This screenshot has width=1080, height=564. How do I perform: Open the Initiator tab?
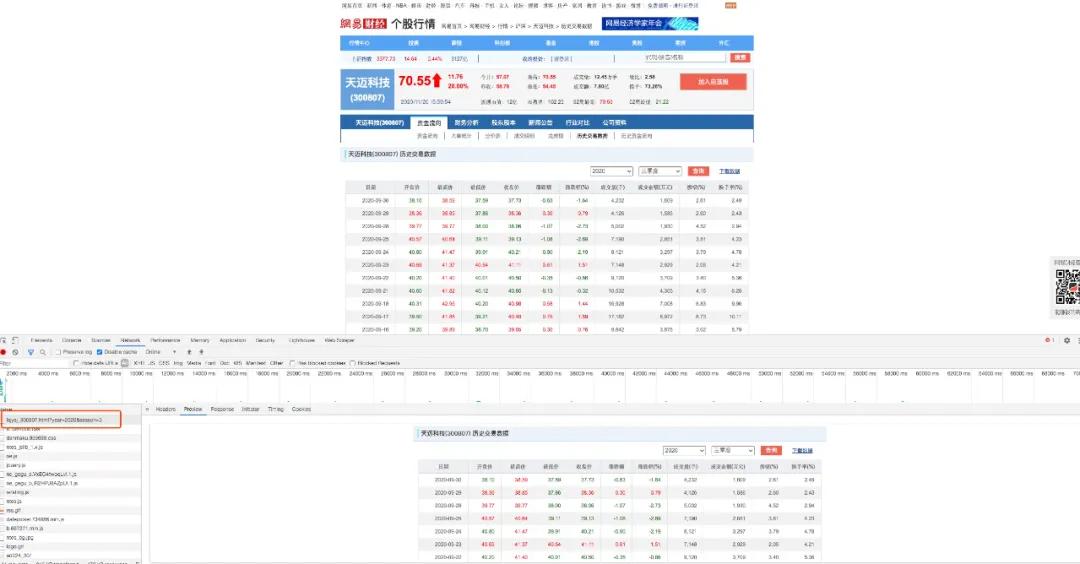point(251,409)
